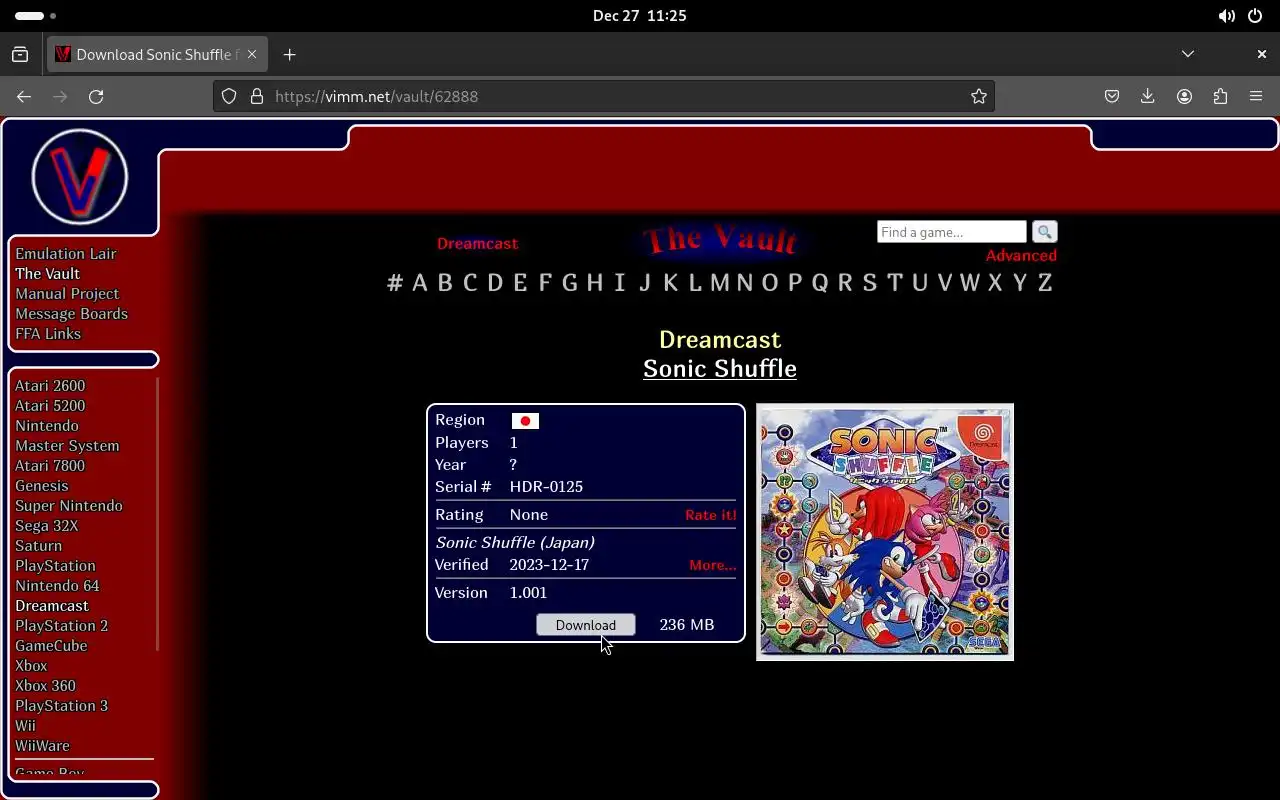Browse games starting with letter S
Viewport: 1280px width, 800px height.
point(869,283)
